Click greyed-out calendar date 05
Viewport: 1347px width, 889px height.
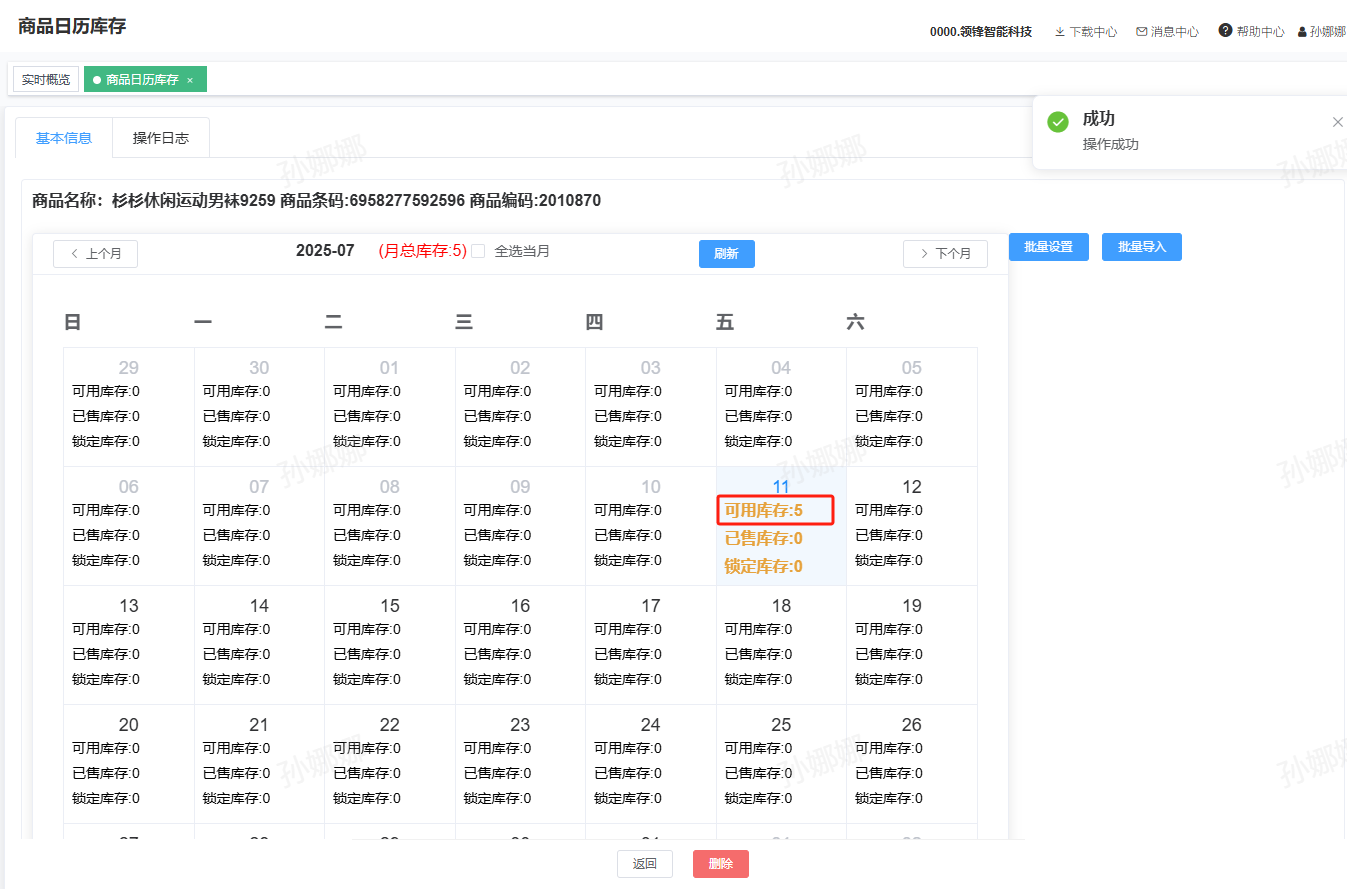[x=912, y=368]
